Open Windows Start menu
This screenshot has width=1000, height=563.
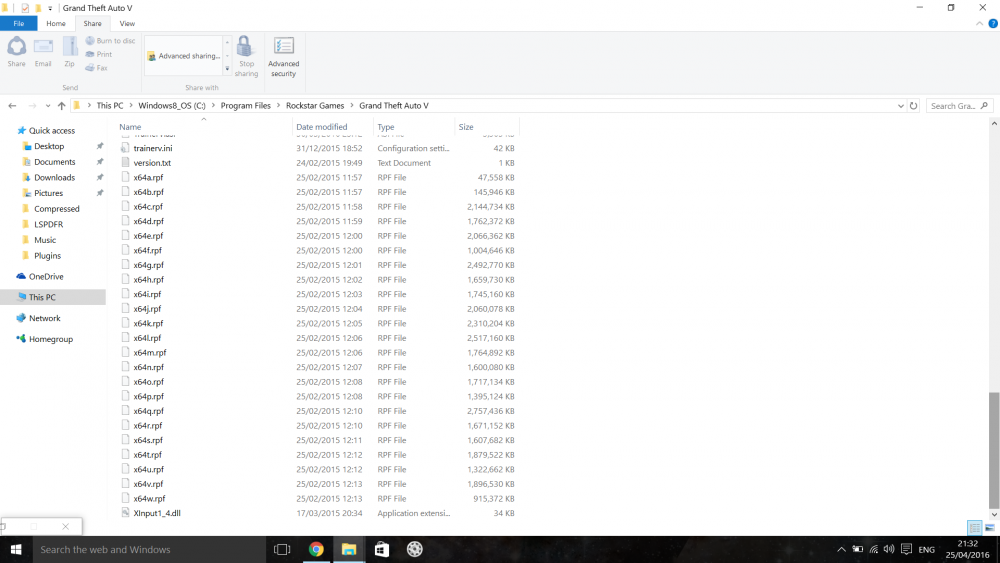pyautogui.click(x=16, y=550)
